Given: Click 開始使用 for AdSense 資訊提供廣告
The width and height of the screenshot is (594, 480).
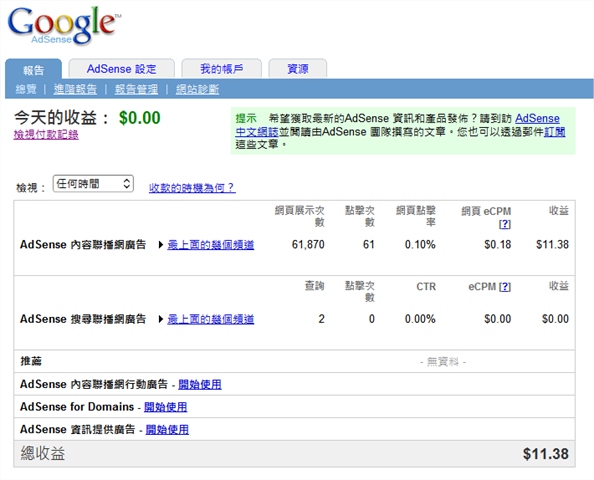Looking at the screenshot, I should 167,430.
